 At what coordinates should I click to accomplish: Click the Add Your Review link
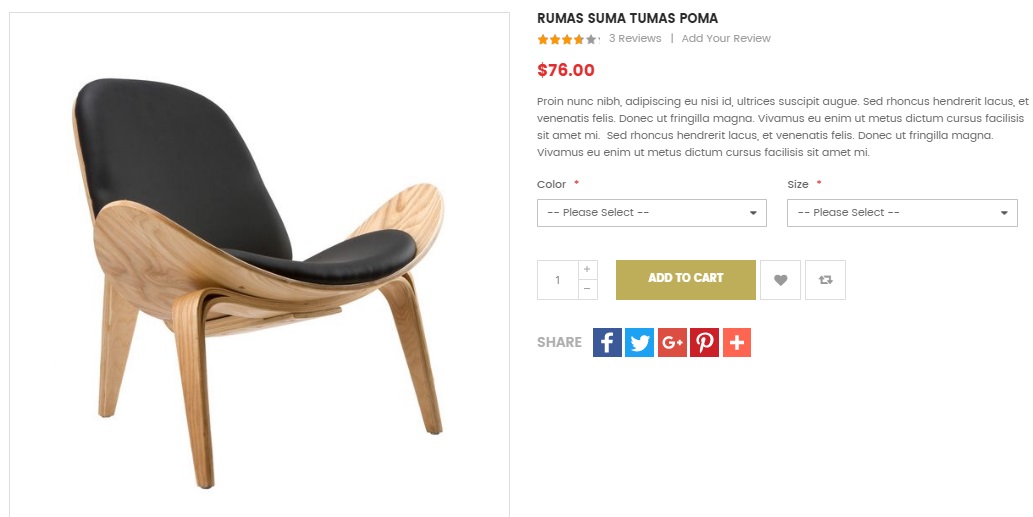pyautogui.click(x=726, y=38)
